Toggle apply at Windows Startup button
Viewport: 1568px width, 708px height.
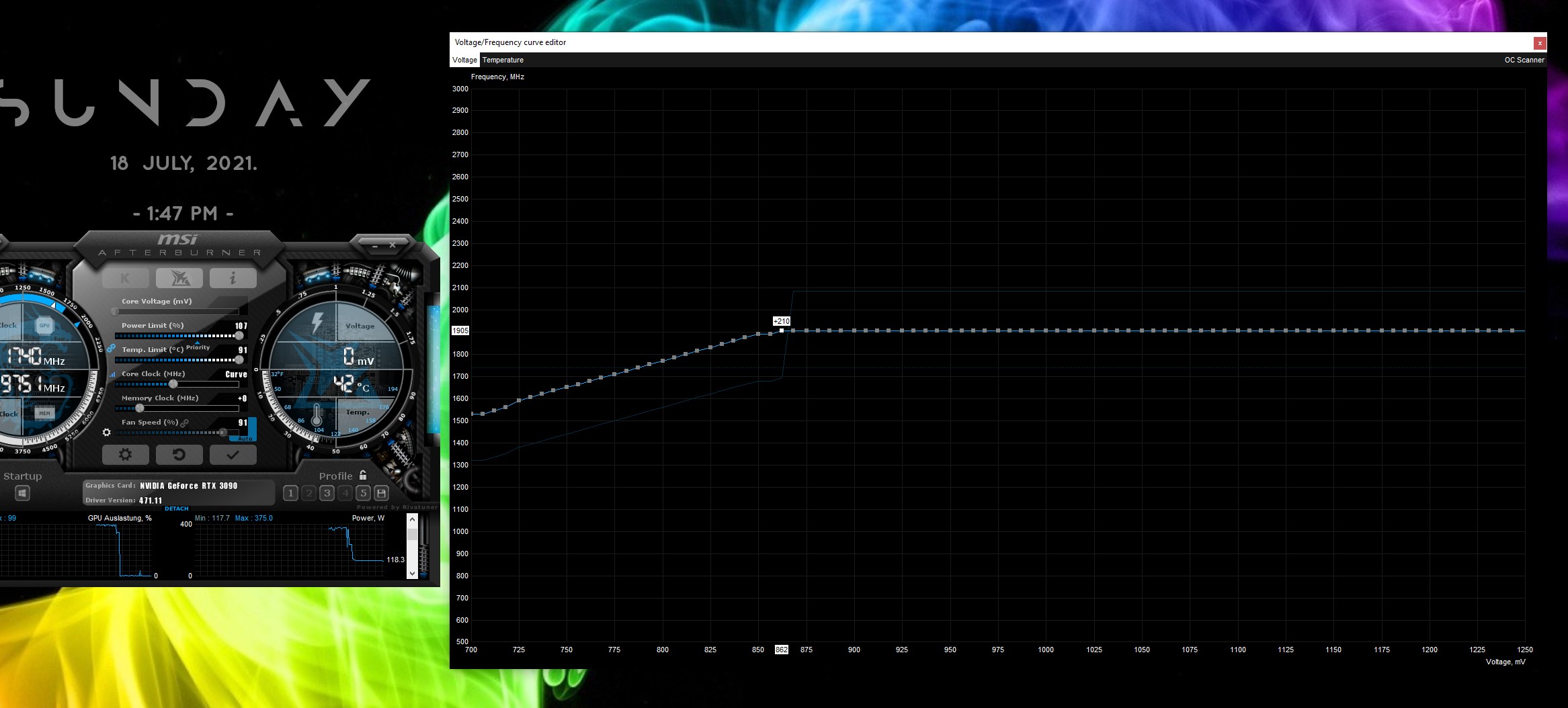(22, 494)
